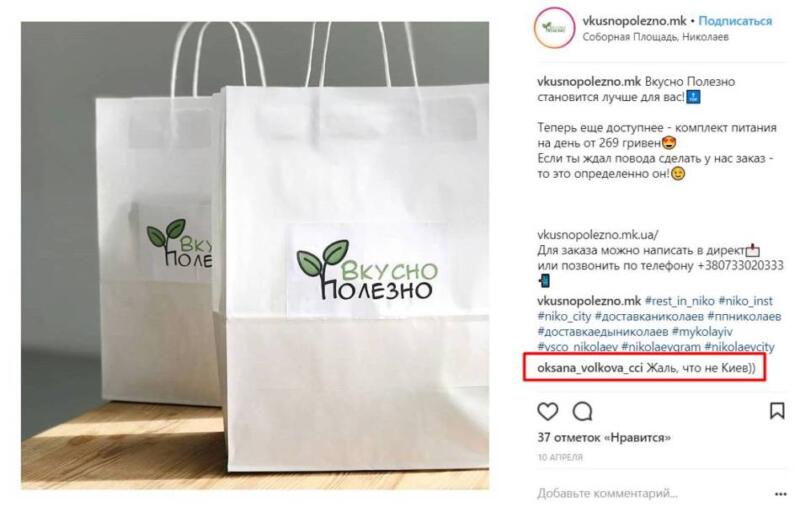Open oksana_volkova_cci commenter profile
Image resolution: width=800 pixels, height=512 pixels.
click(590, 368)
